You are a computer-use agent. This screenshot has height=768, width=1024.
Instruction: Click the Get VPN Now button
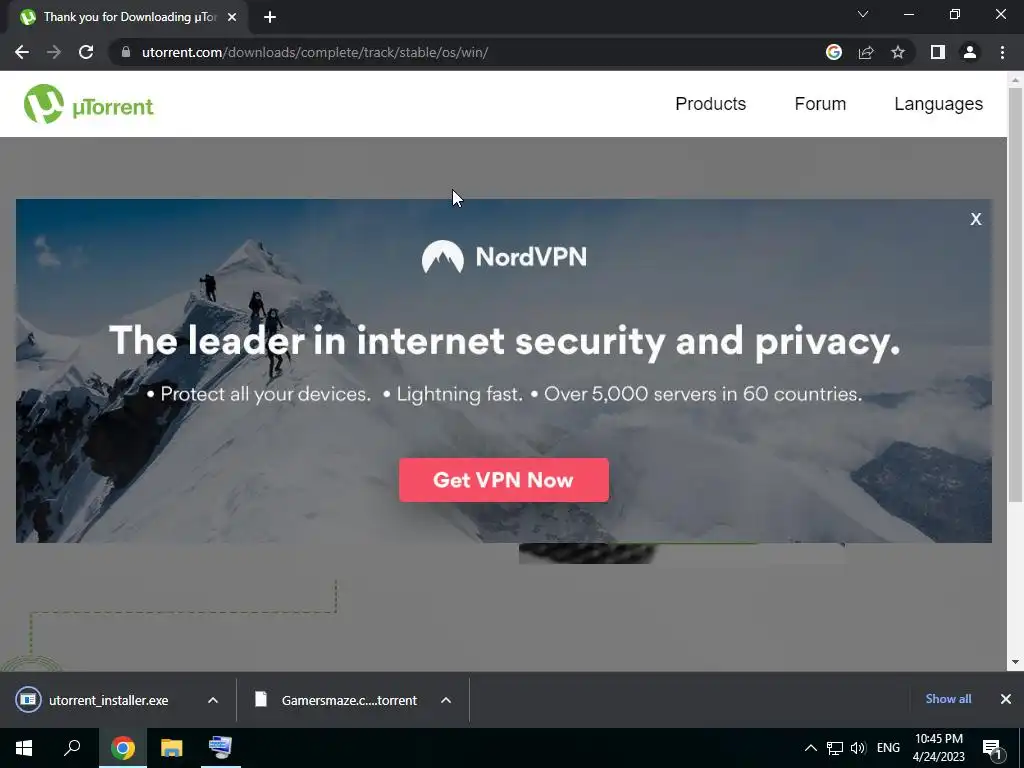pos(504,480)
